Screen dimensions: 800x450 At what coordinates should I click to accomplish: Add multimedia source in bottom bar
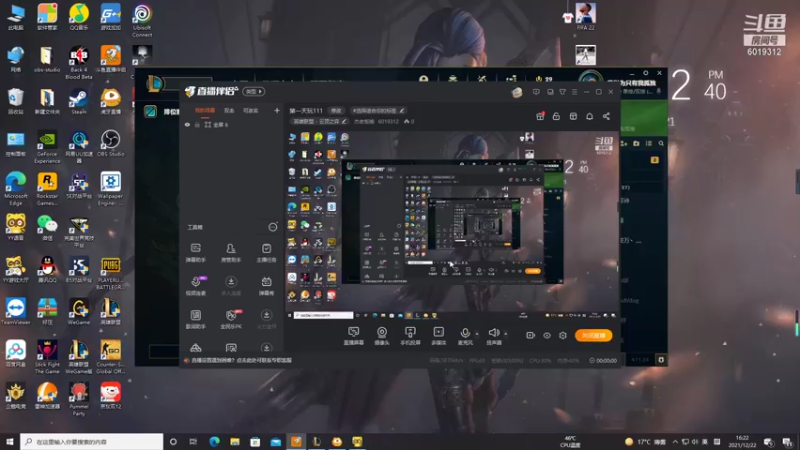pyautogui.click(x=438, y=336)
